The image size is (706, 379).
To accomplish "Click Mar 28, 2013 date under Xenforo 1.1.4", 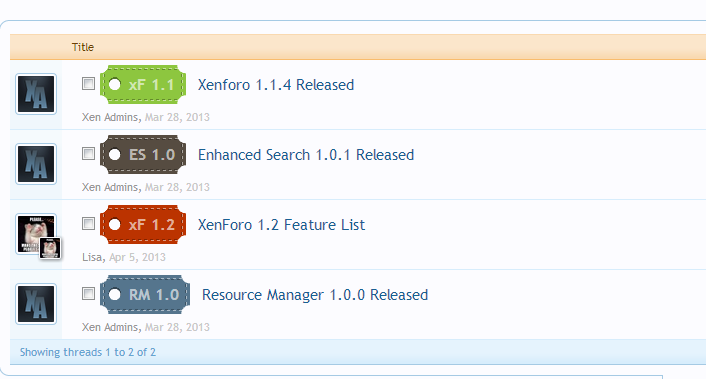I will coord(177,117).
